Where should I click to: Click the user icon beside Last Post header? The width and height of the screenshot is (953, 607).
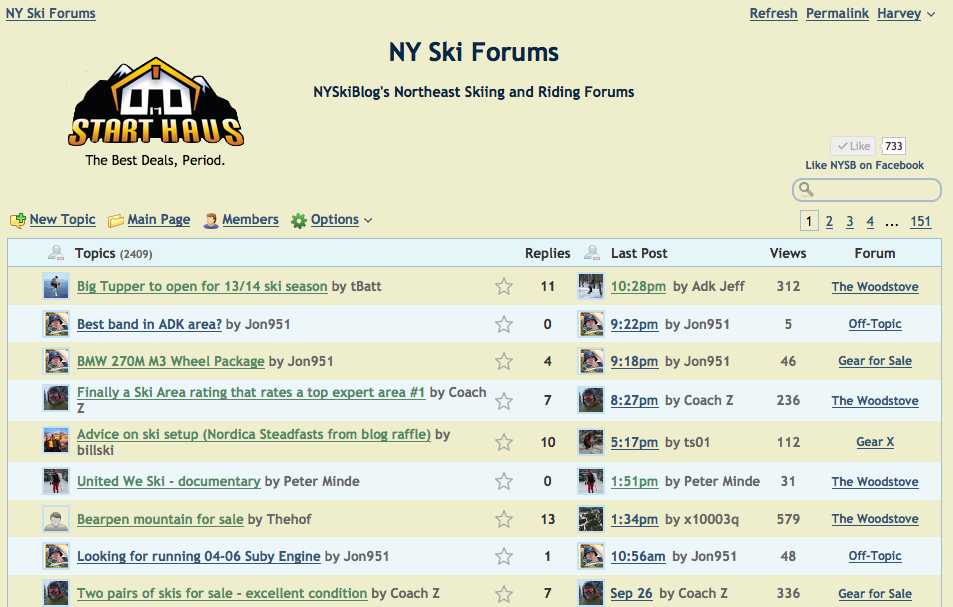tap(592, 253)
